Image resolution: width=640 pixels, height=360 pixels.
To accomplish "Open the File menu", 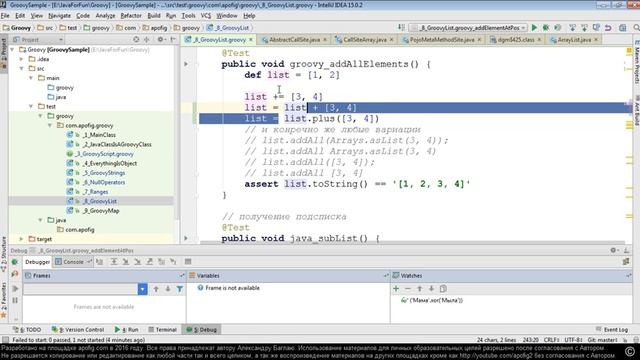I will coord(5,16).
